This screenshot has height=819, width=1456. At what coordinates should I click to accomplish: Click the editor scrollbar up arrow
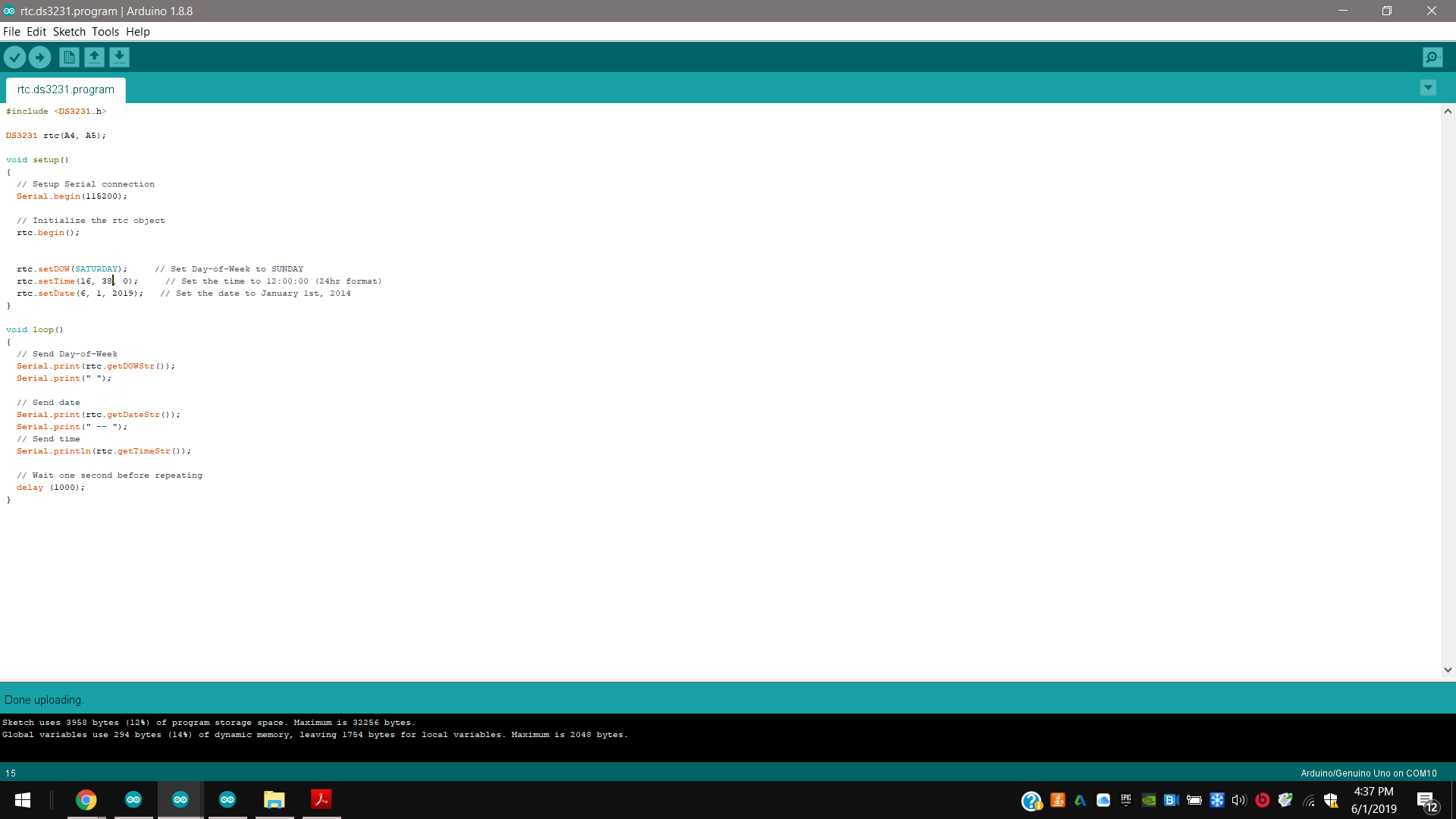click(x=1448, y=111)
